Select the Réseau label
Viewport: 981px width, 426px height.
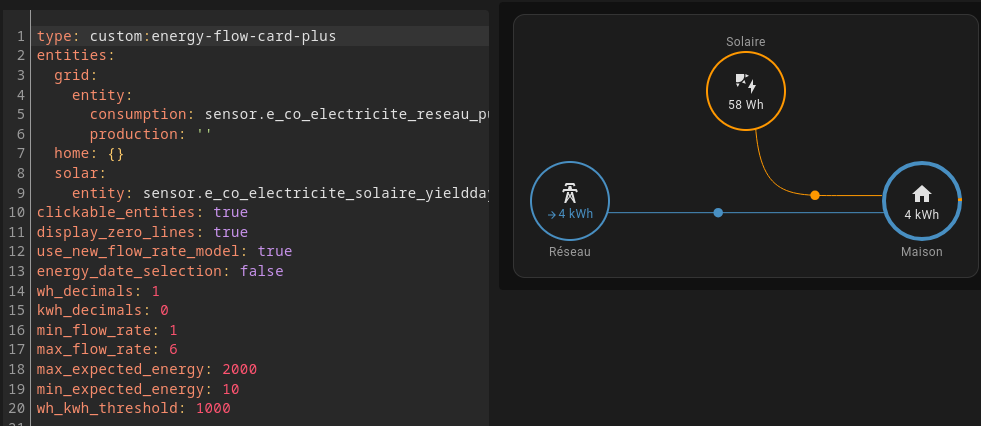(x=569, y=251)
